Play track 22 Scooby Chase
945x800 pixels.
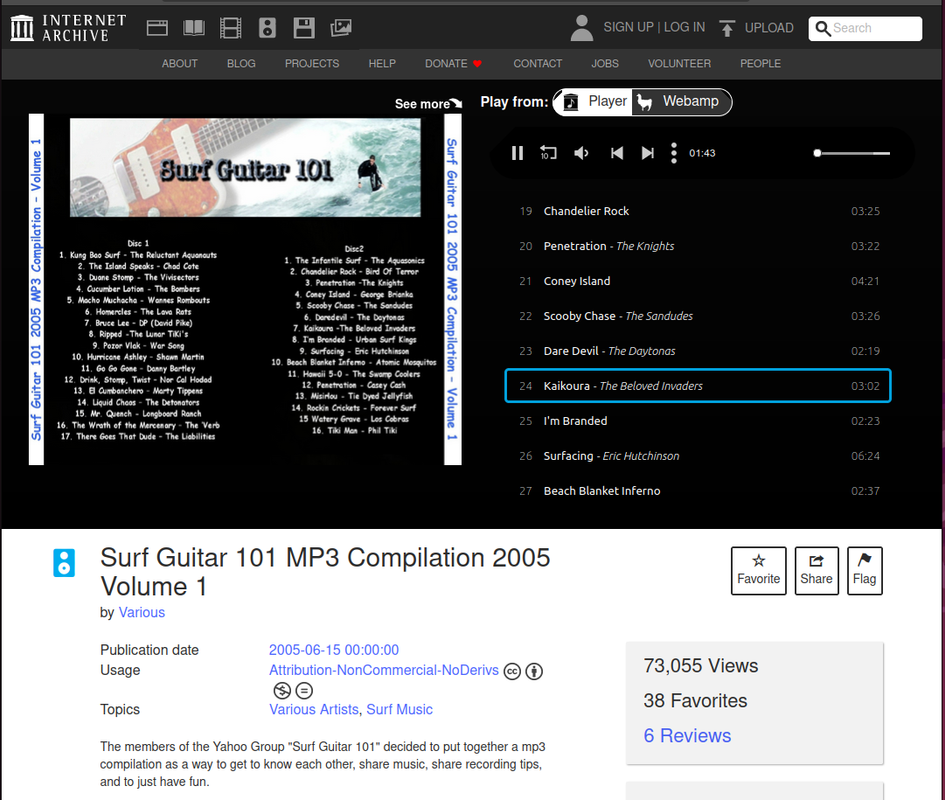tap(699, 316)
